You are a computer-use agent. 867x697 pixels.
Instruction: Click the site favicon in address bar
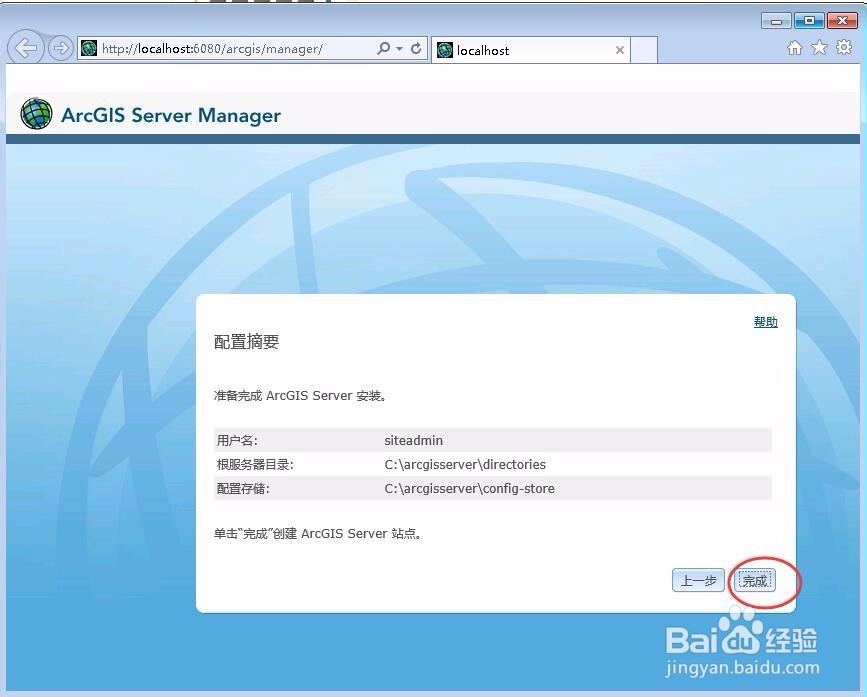[88, 49]
